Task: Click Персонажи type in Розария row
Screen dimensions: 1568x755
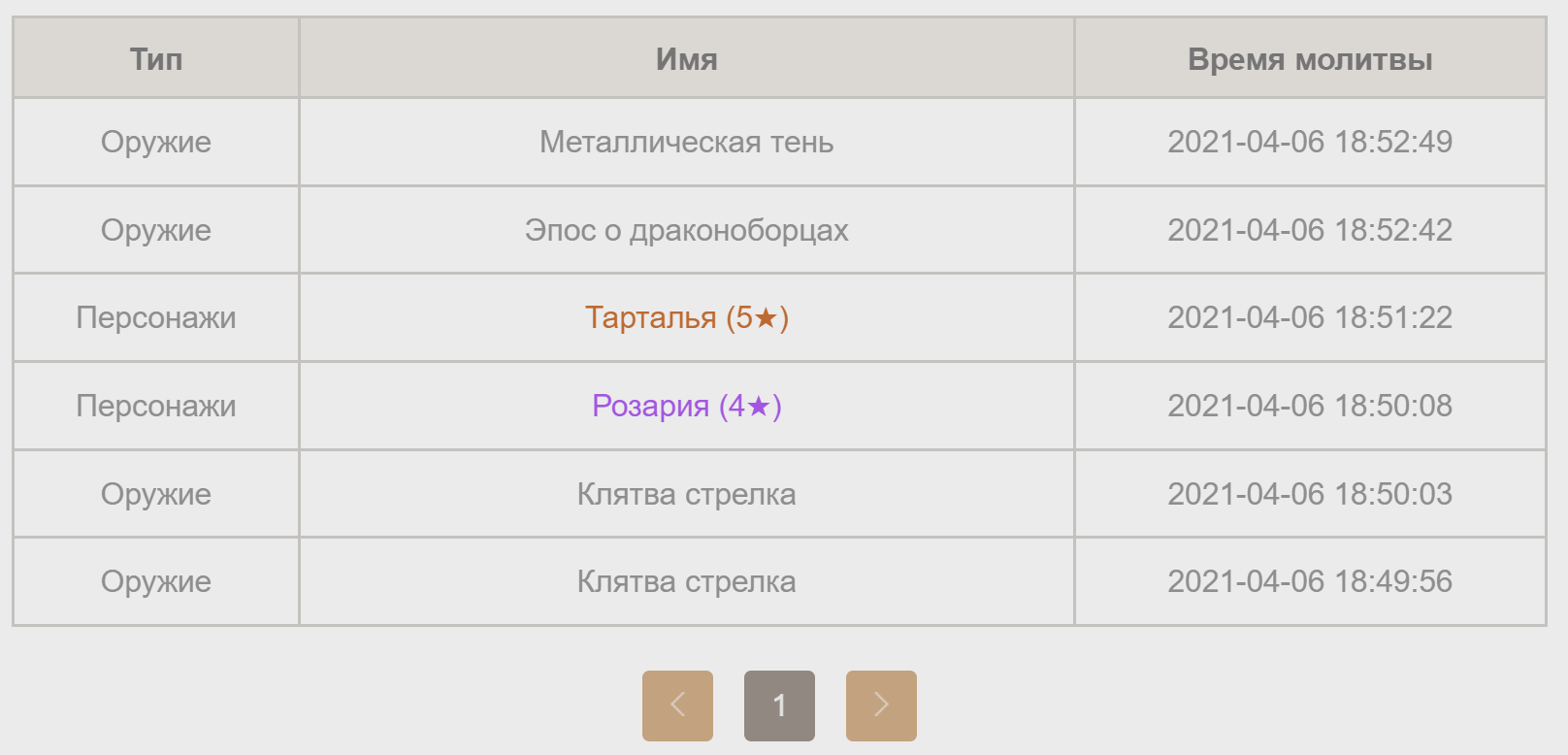Action: coord(156,406)
